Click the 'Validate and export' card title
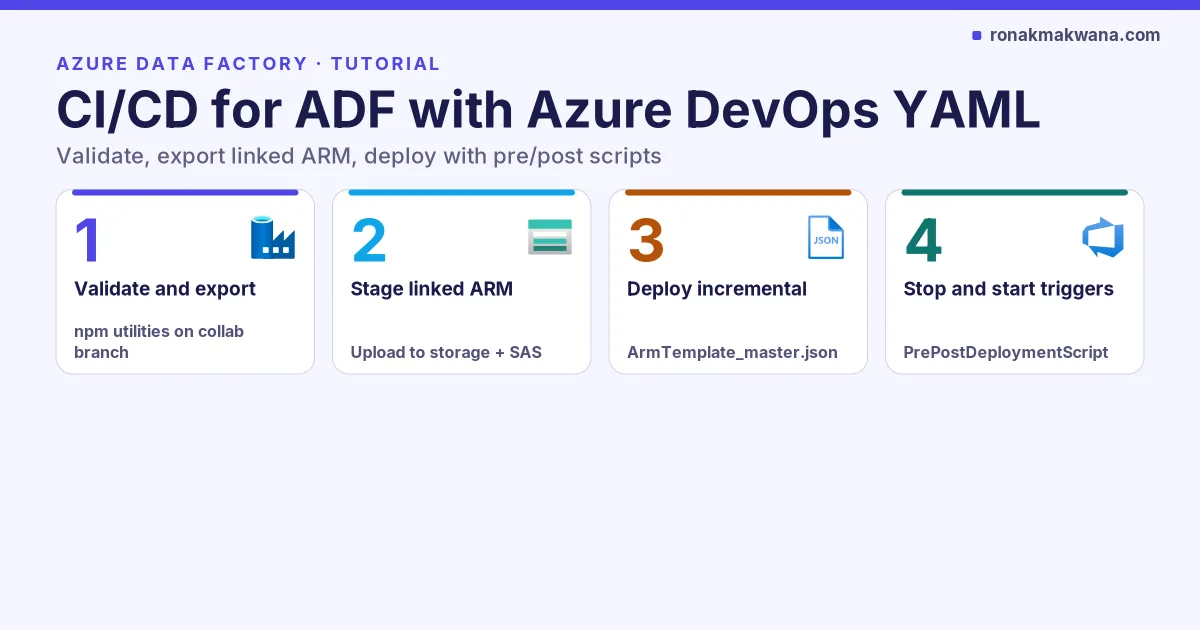 point(165,289)
